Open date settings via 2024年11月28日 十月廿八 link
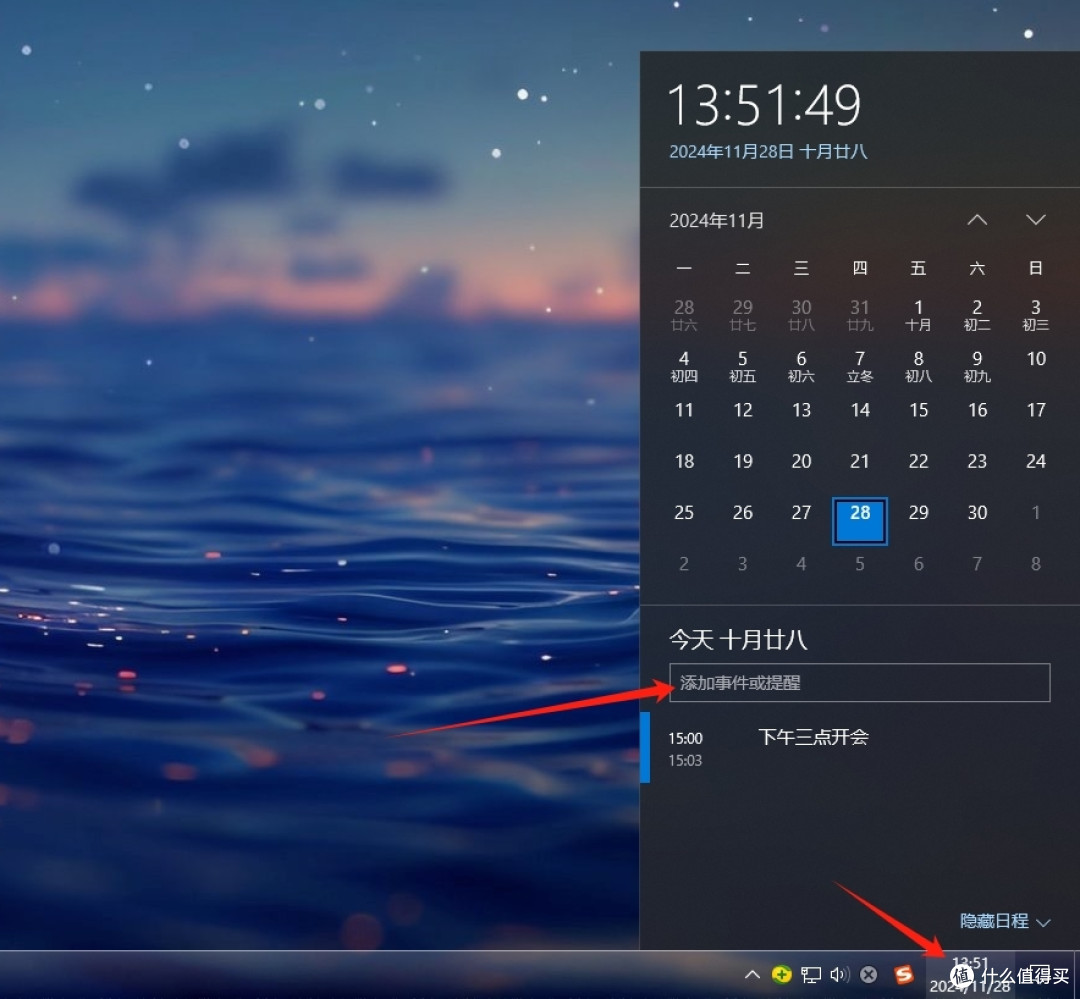 pos(768,152)
